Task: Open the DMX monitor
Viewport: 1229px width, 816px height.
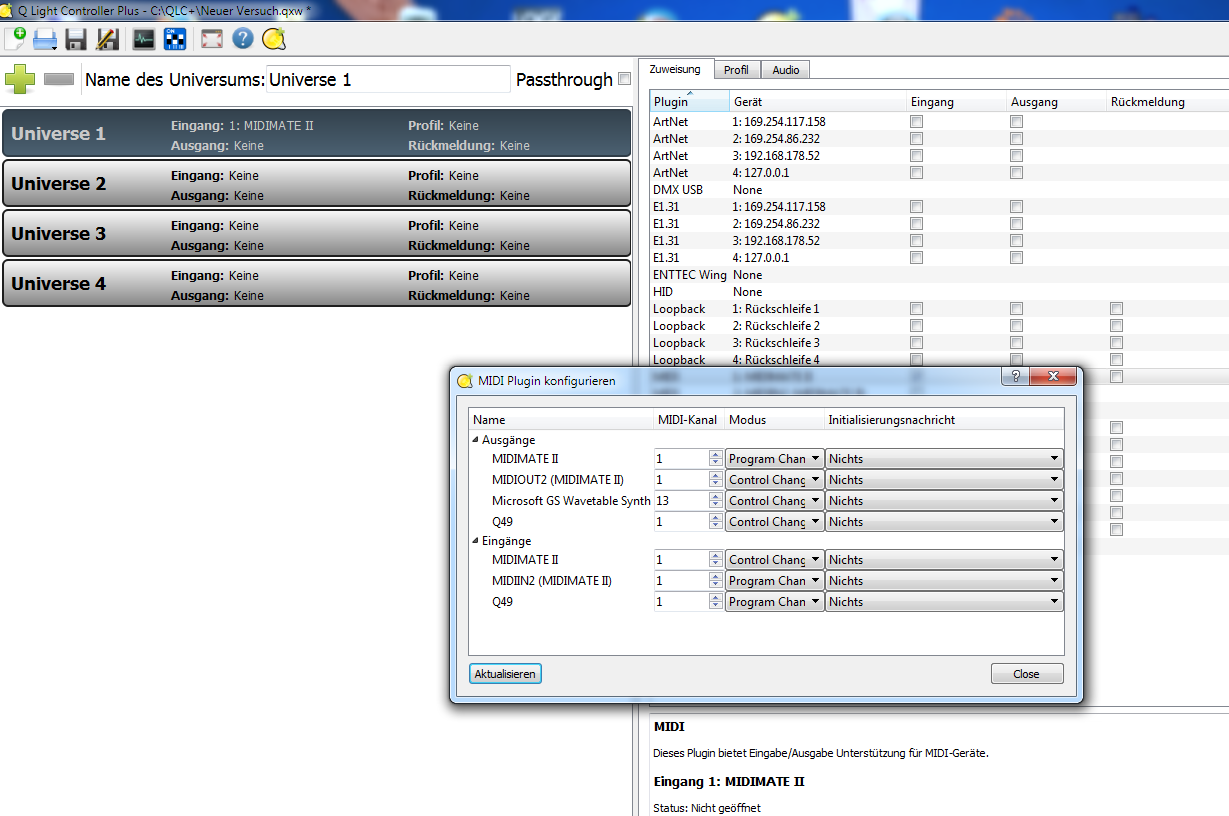Action: 145,39
